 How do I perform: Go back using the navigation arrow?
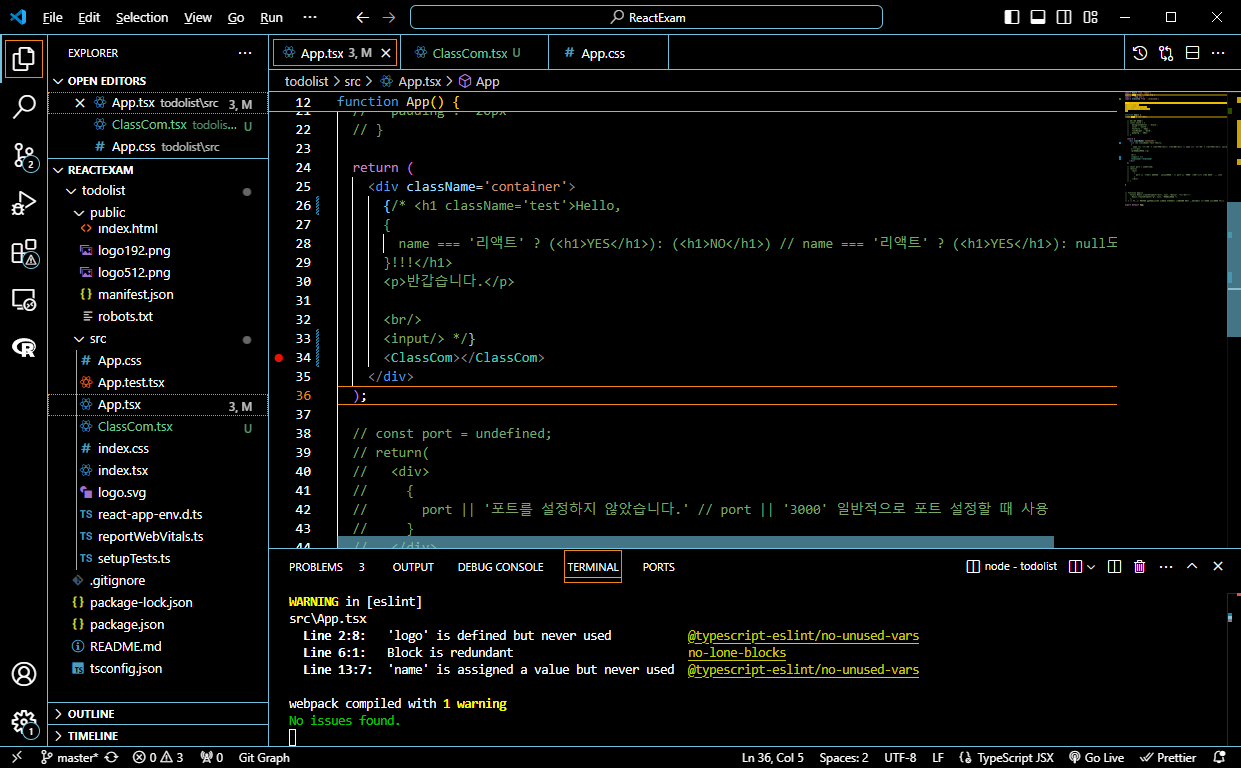pyautogui.click(x=362, y=17)
